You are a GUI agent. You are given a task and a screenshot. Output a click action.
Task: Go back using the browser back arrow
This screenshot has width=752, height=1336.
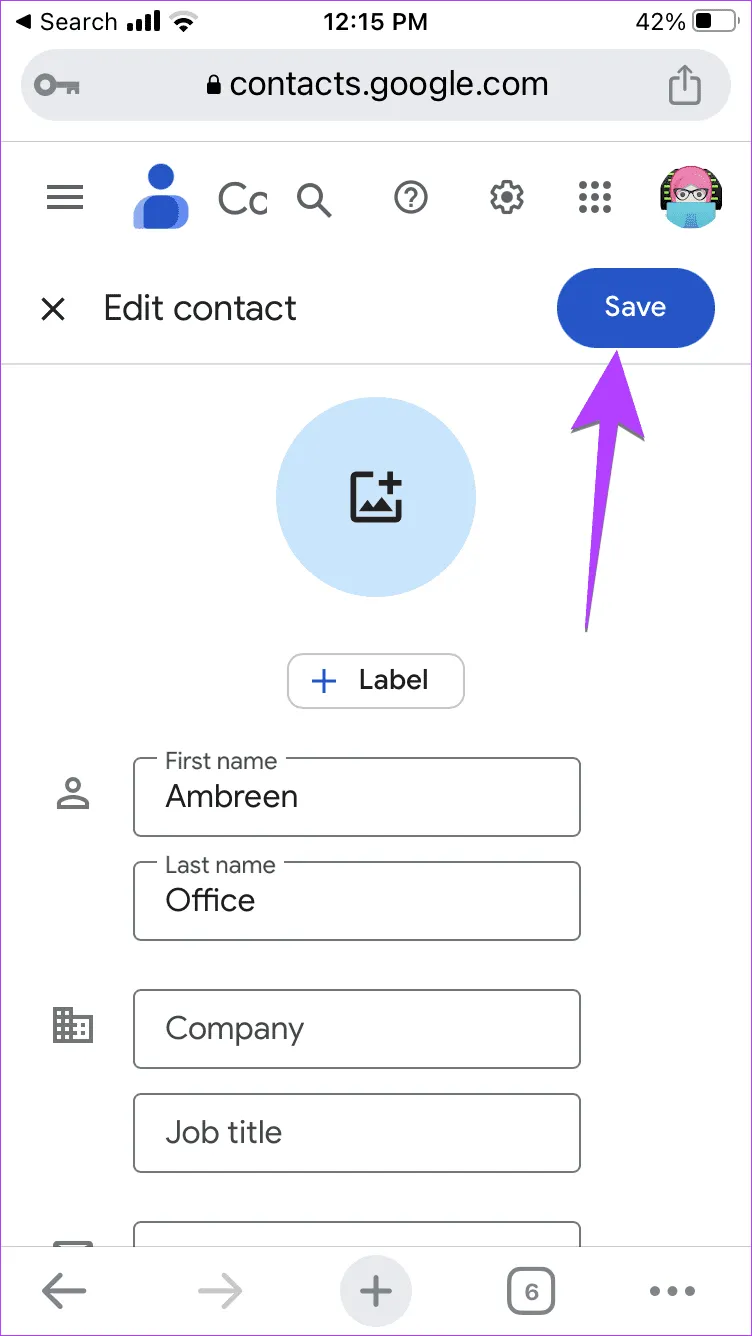(64, 1292)
